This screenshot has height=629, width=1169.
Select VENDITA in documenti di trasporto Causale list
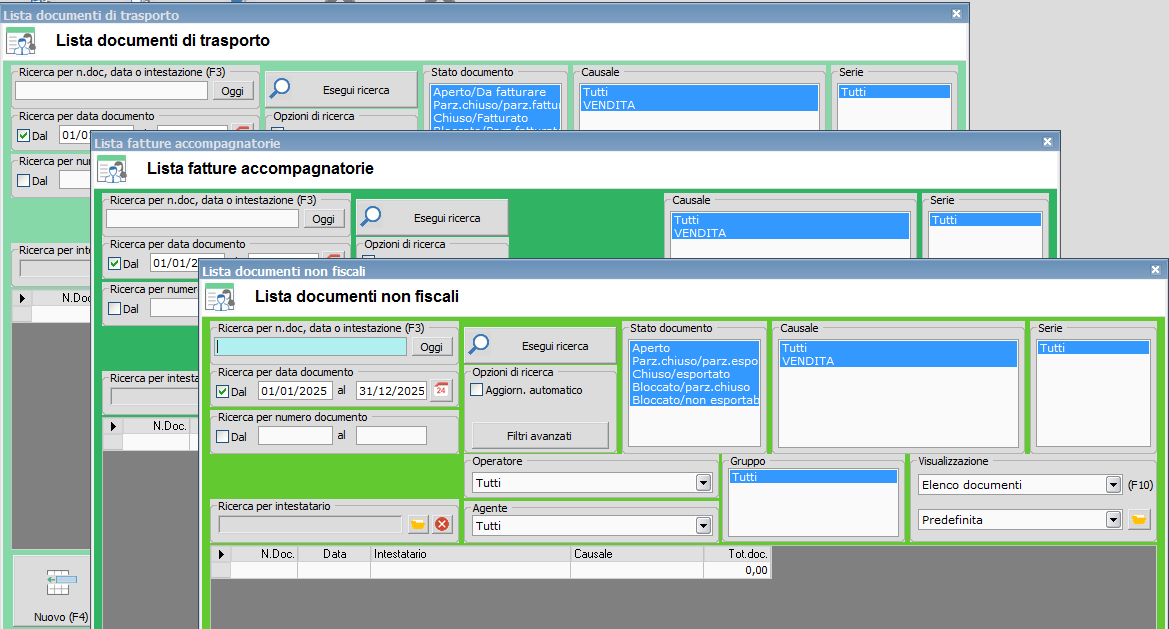[x=699, y=105]
